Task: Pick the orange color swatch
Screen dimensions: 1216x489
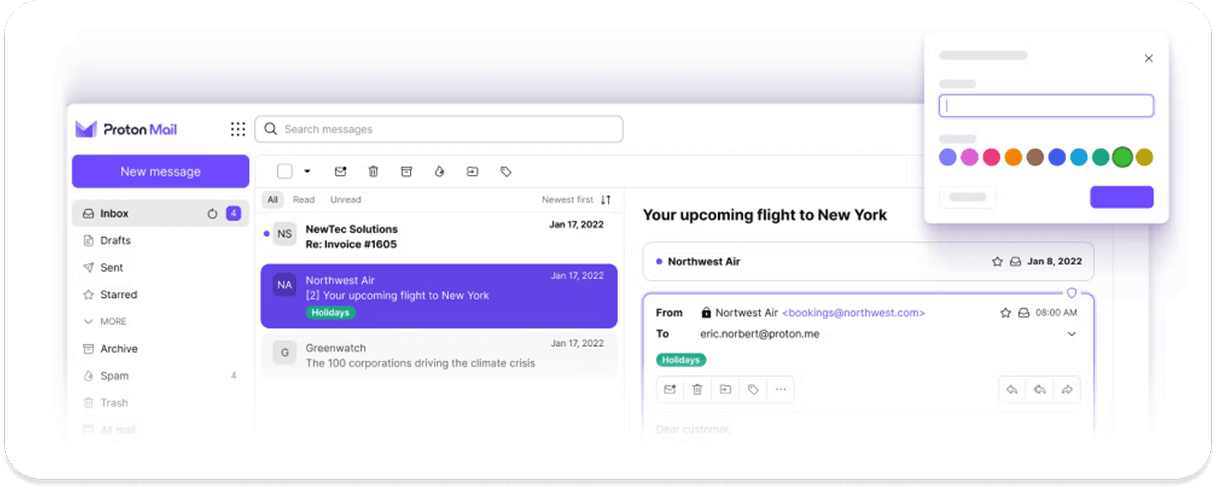Action: pyautogui.click(x=1013, y=157)
